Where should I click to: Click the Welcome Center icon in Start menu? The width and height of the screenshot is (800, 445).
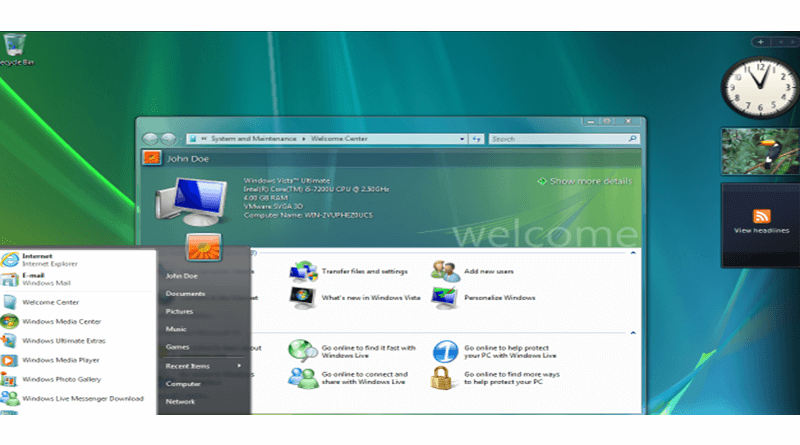10,302
